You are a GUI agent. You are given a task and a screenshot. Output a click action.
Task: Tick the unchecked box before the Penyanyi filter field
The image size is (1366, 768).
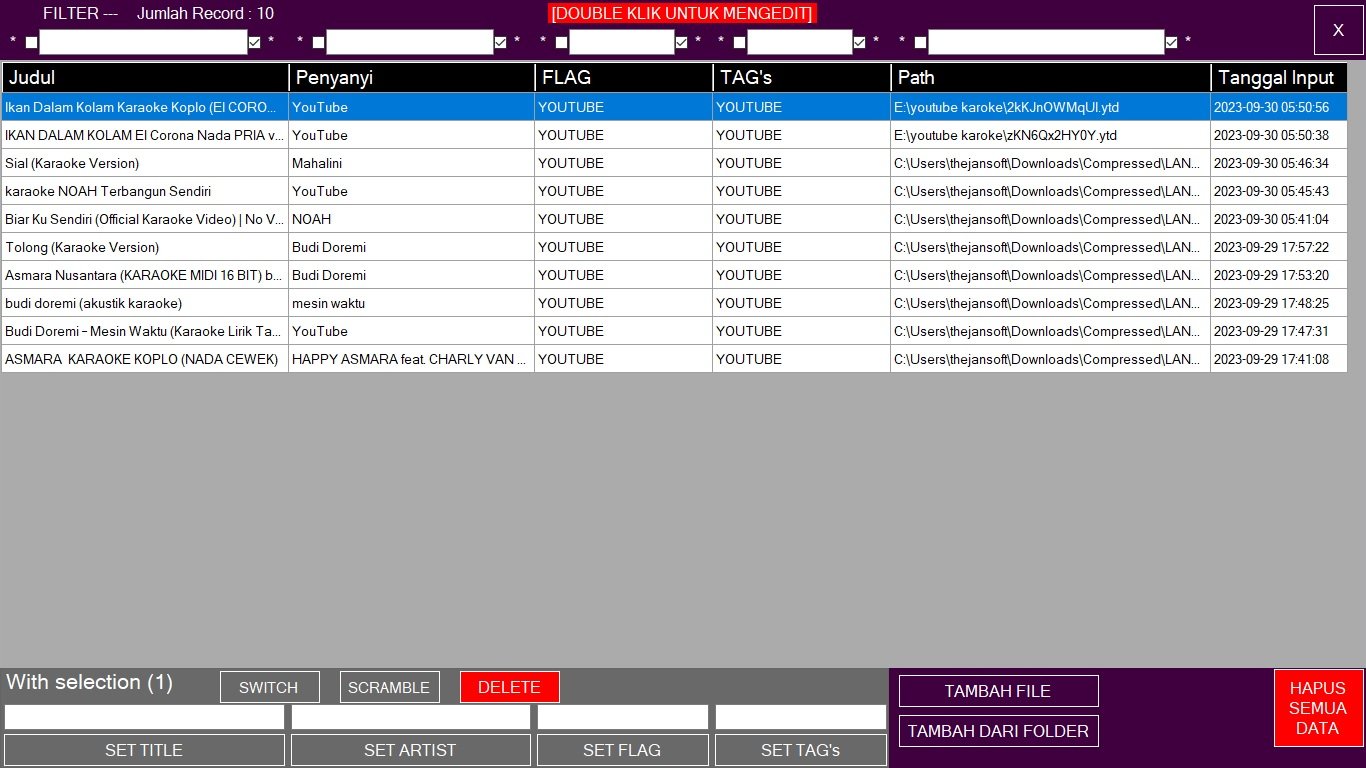tap(318, 42)
